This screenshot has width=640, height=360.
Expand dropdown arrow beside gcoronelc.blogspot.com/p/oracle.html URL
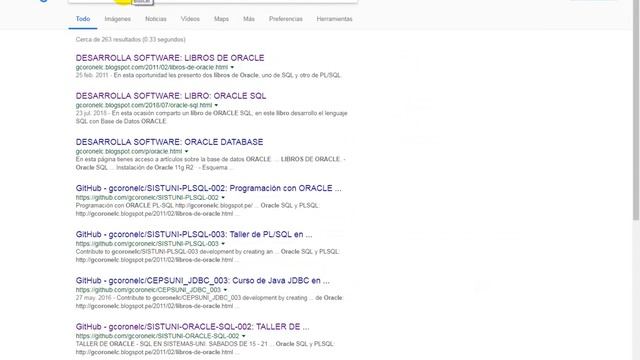[x=187, y=151]
